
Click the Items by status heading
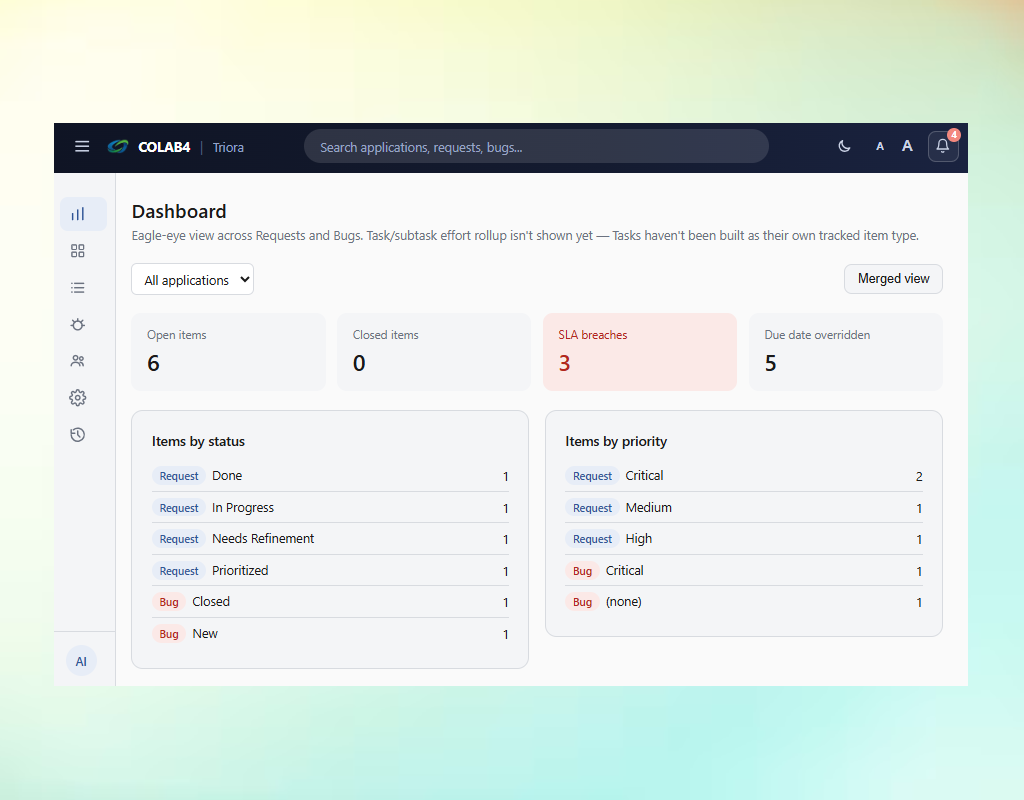pos(199,441)
